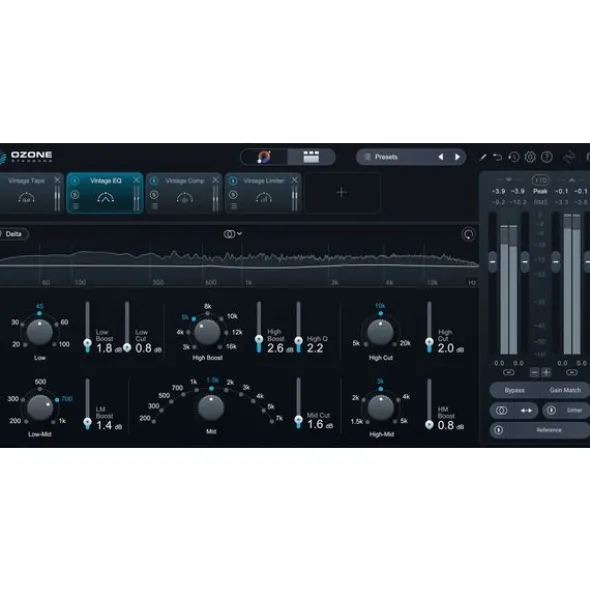The height and width of the screenshot is (591, 590).
Task: Open the undo history clock icon
Action: pyautogui.click(x=514, y=157)
